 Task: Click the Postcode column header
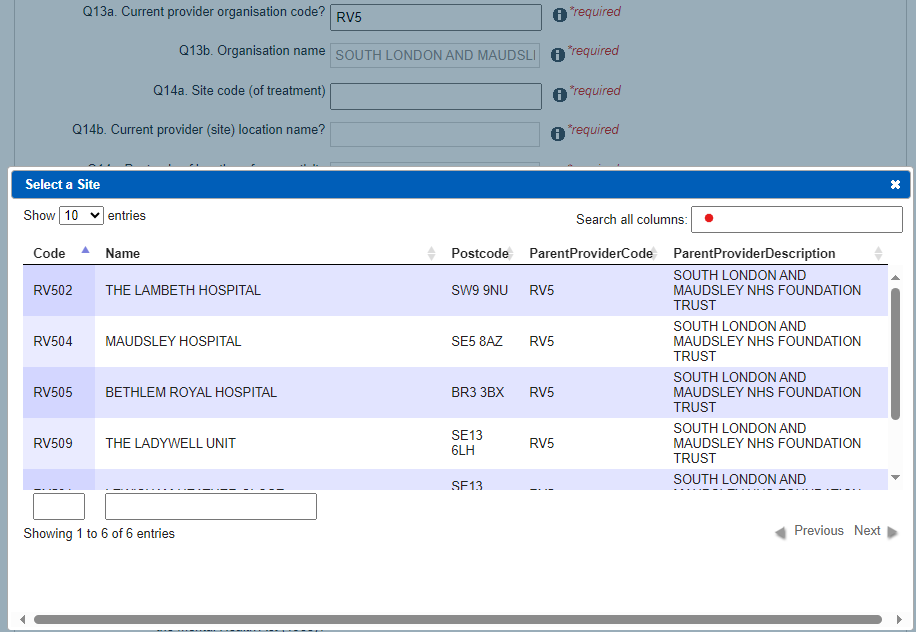(x=480, y=254)
